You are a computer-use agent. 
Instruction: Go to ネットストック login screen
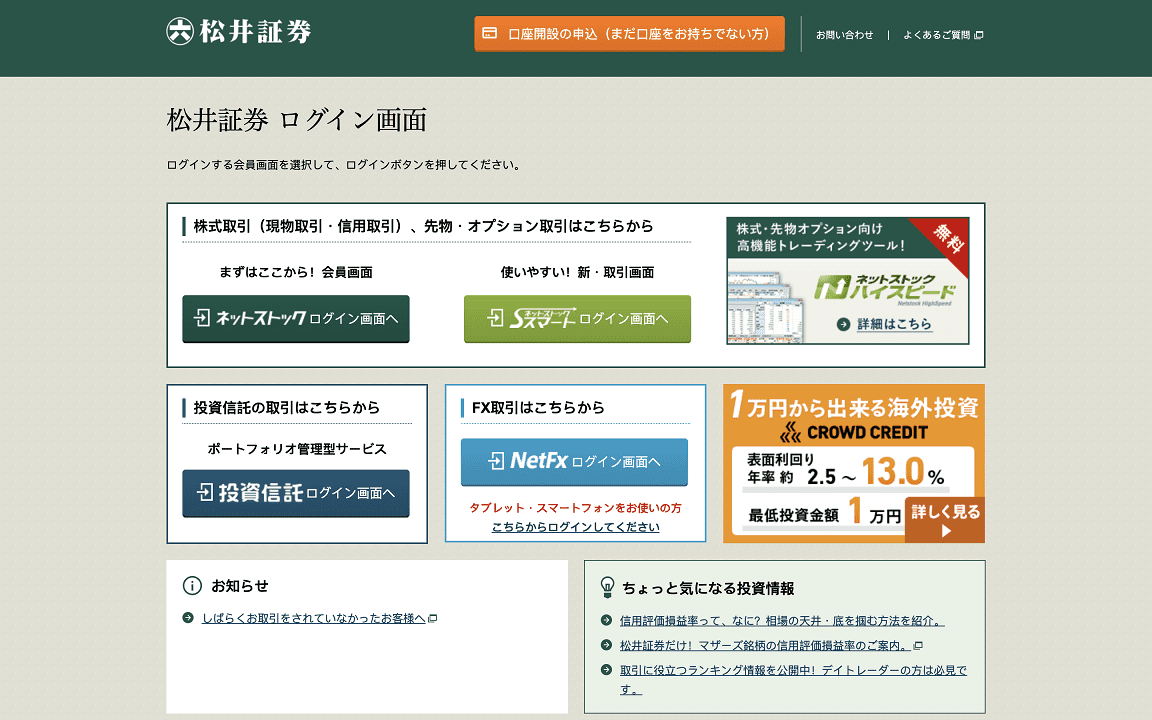(296, 319)
